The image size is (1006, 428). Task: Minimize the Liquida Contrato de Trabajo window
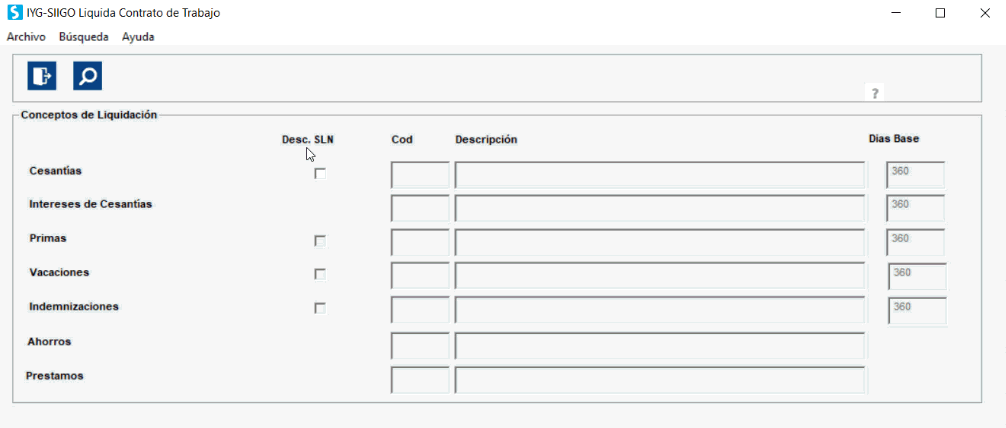coord(895,13)
